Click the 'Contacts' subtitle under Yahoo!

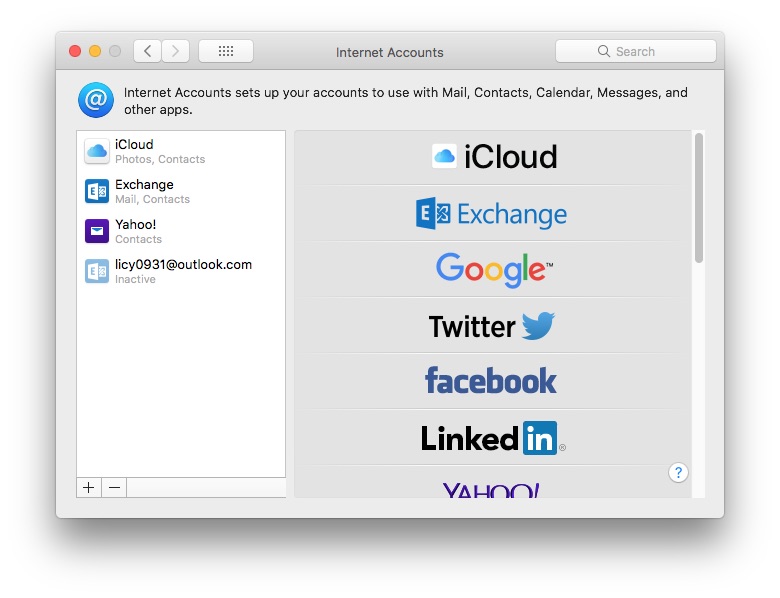[x=138, y=239]
